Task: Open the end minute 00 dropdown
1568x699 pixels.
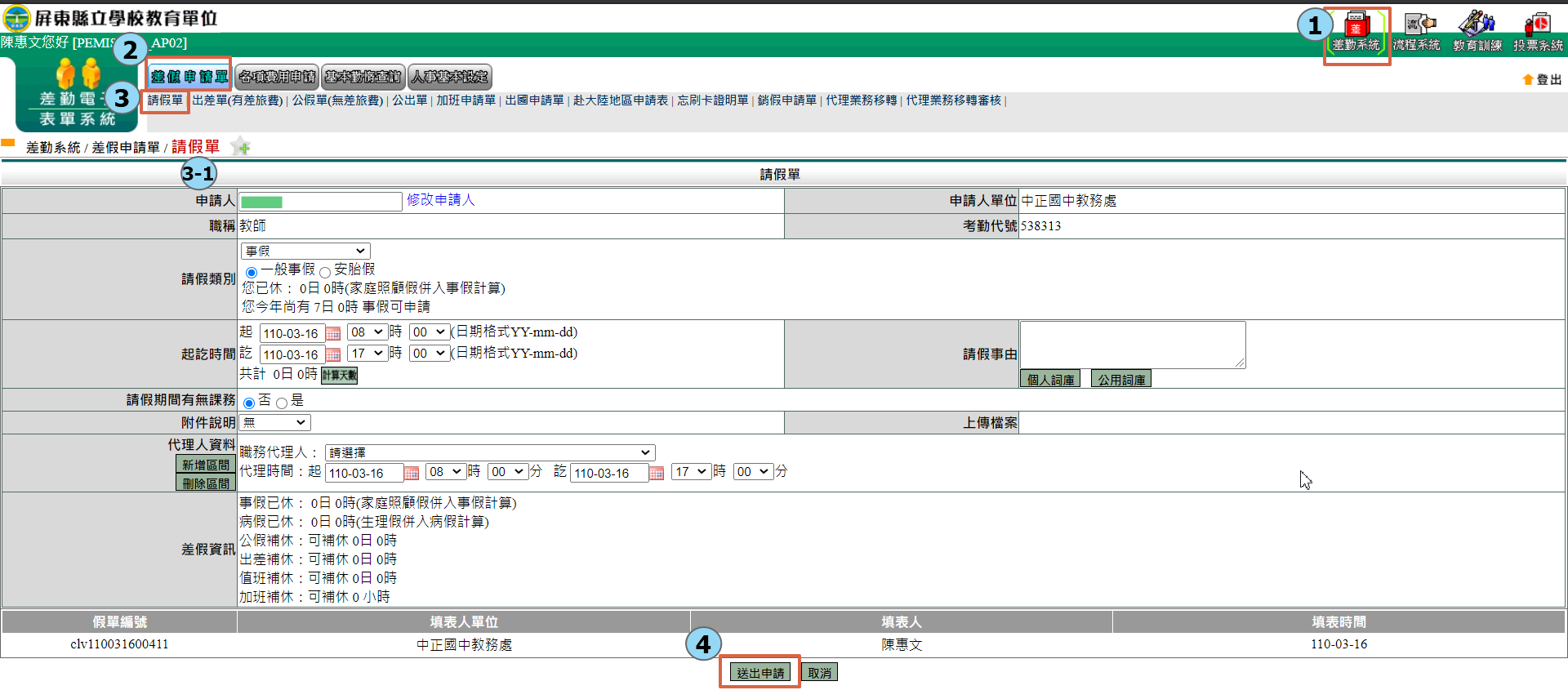Action: pyautogui.click(x=429, y=354)
